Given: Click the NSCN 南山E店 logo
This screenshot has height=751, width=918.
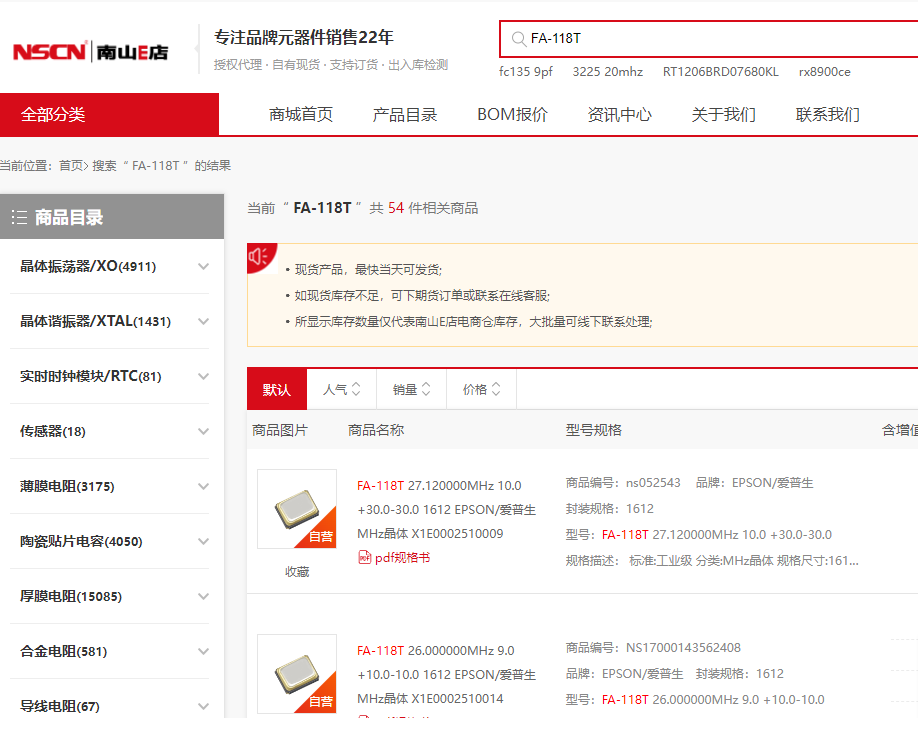Looking at the screenshot, I should pos(90,52).
